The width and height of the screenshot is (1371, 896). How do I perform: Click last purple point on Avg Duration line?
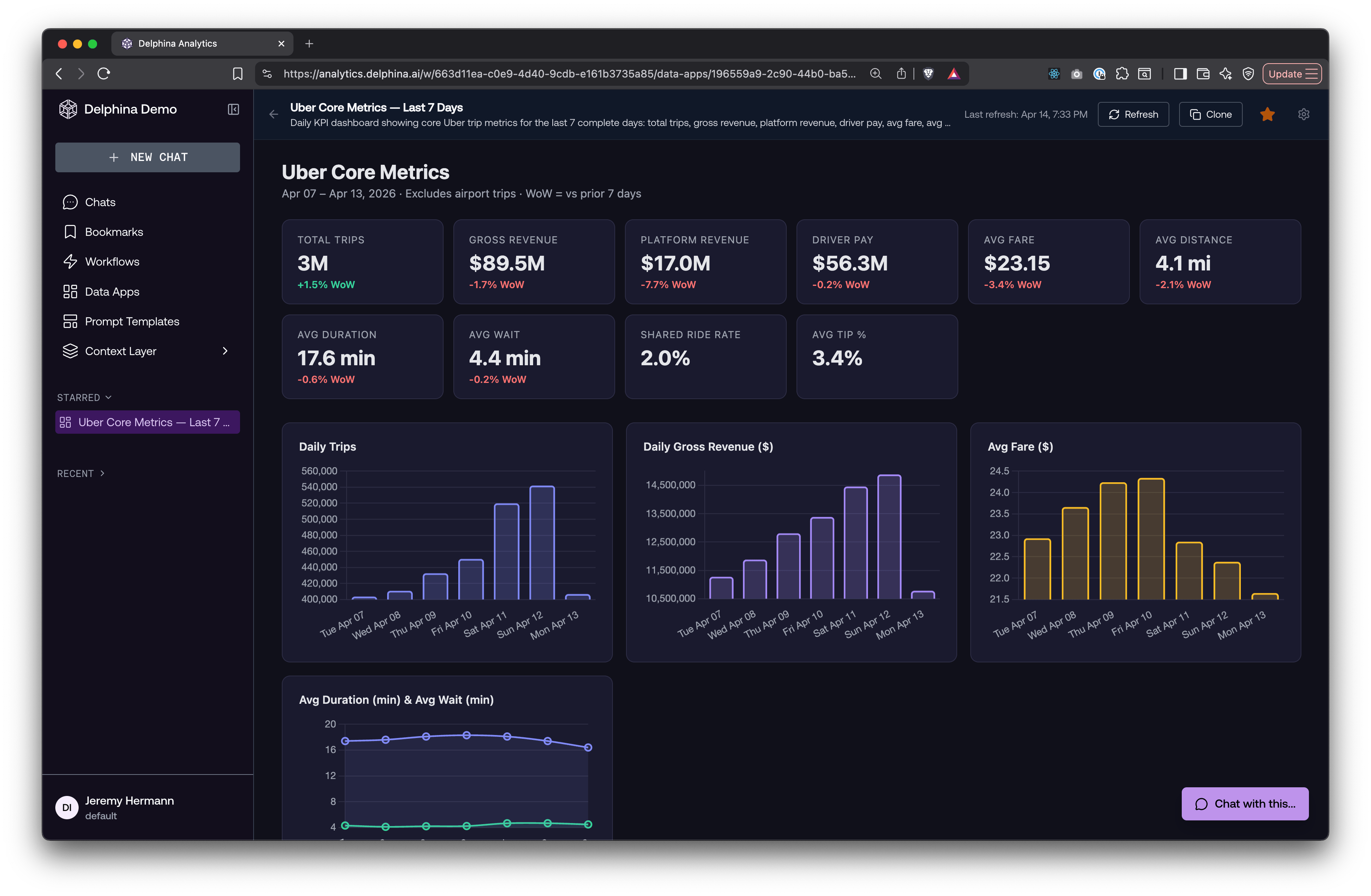(588, 747)
